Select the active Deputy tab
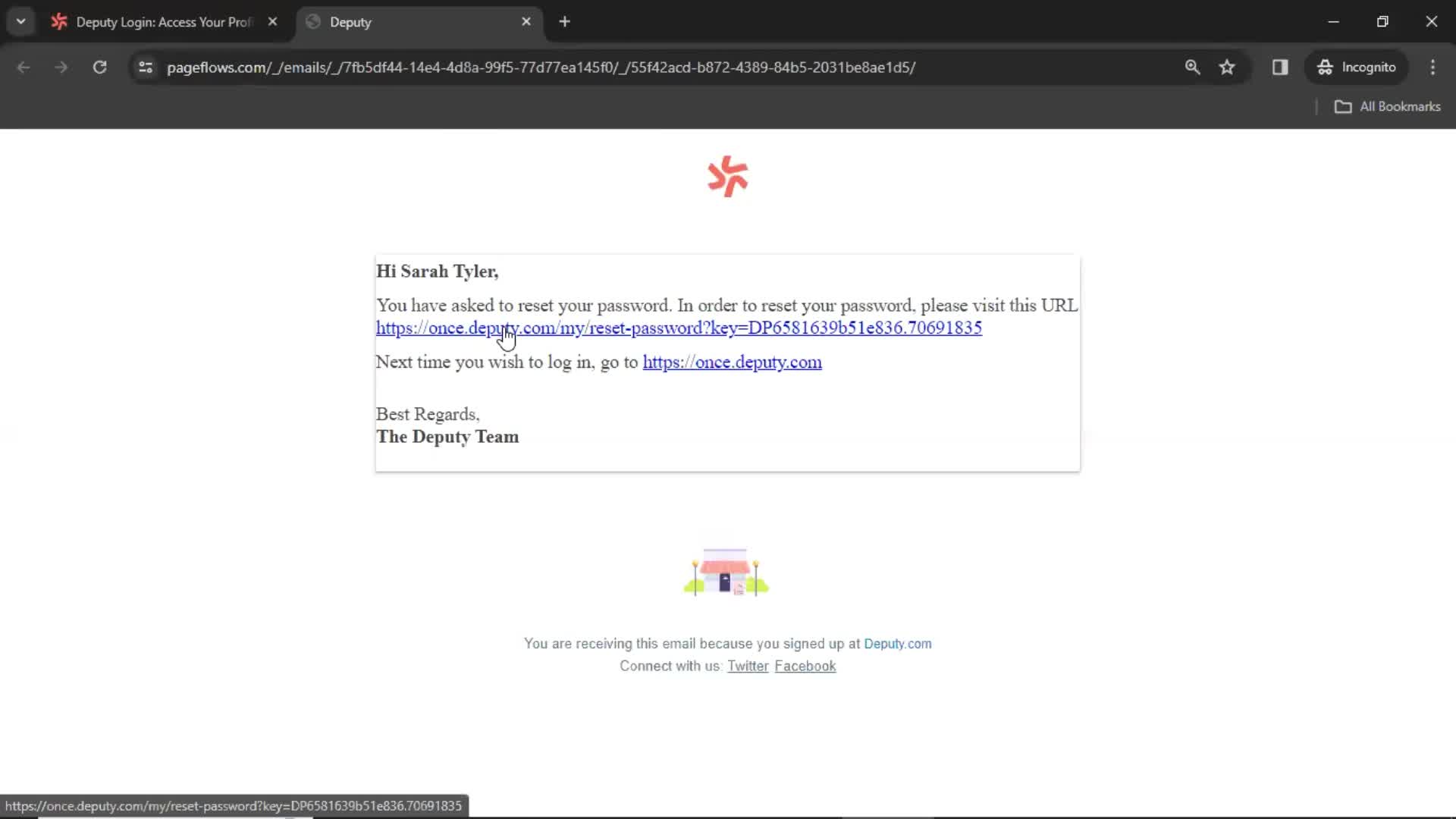The width and height of the screenshot is (1456, 819). pos(416,22)
